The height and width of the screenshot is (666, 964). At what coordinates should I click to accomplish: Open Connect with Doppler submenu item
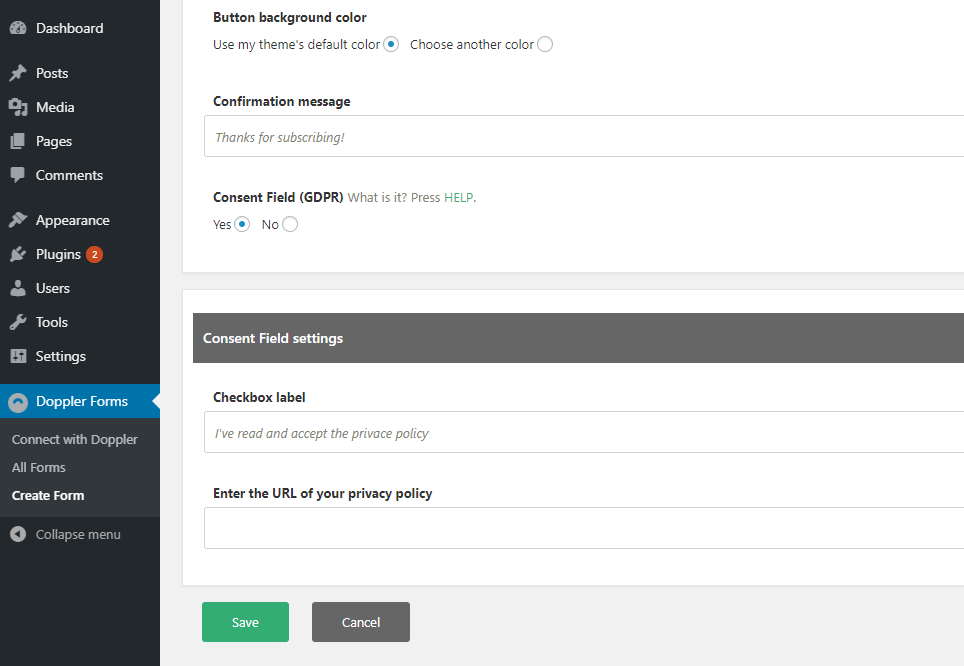tap(74, 440)
